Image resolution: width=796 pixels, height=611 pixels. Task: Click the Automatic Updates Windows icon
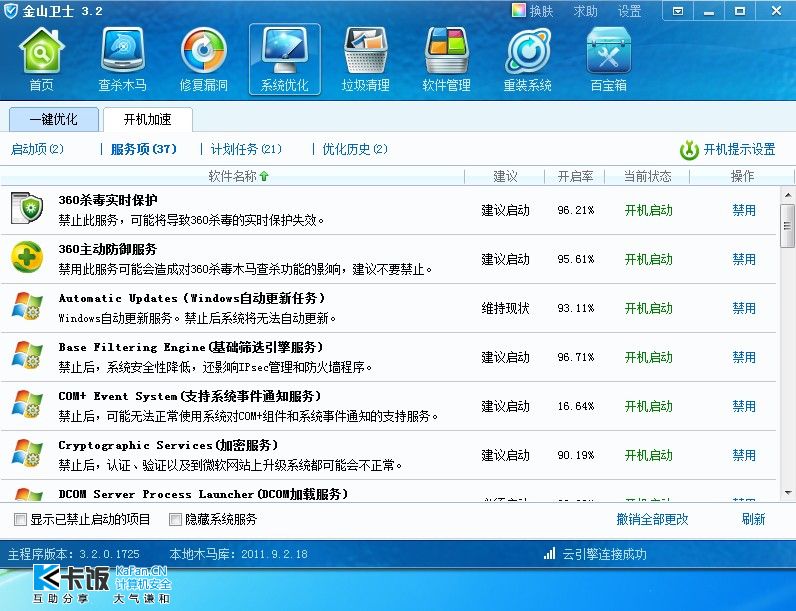click(x=27, y=306)
